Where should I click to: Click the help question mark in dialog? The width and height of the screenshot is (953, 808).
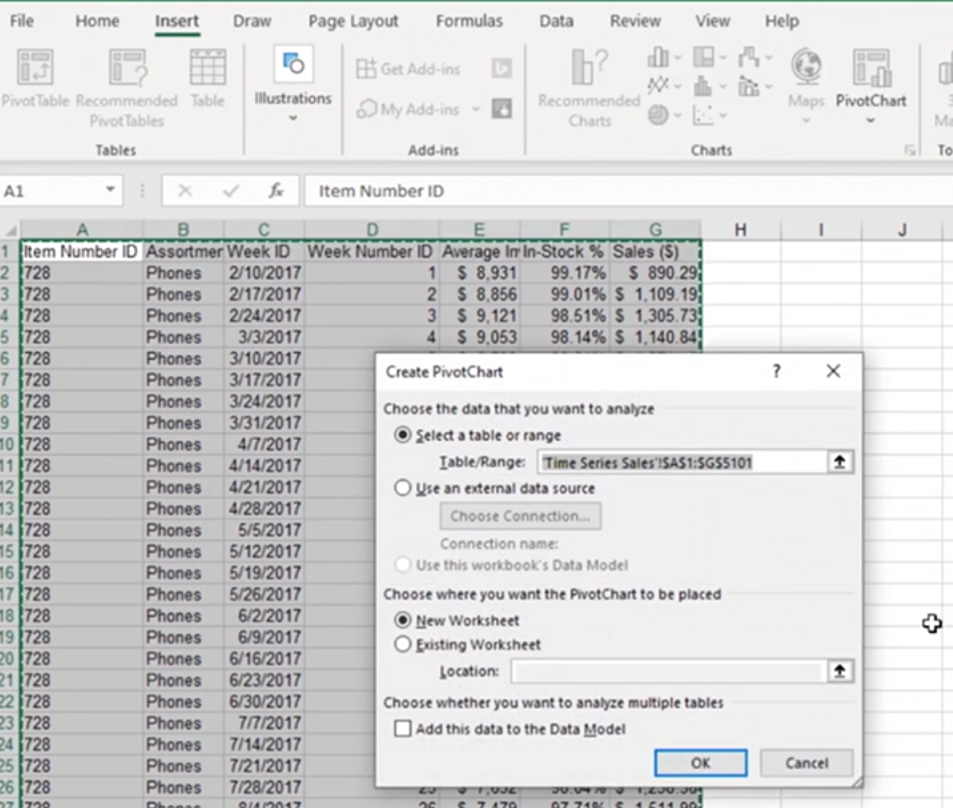[x=776, y=372]
